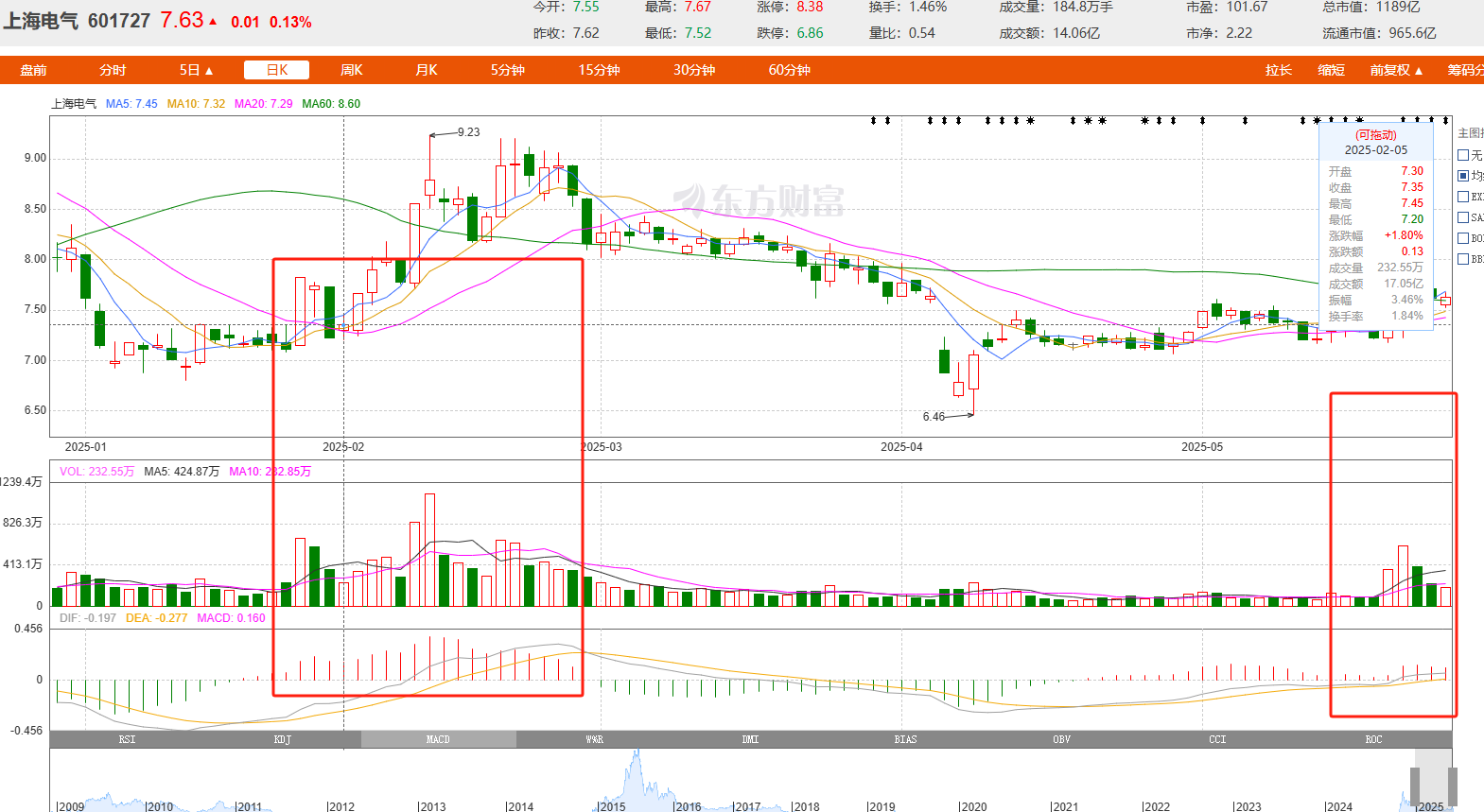1484x812 pixels.
Task: Switch to the 周K weekly chart
Action: [352, 70]
